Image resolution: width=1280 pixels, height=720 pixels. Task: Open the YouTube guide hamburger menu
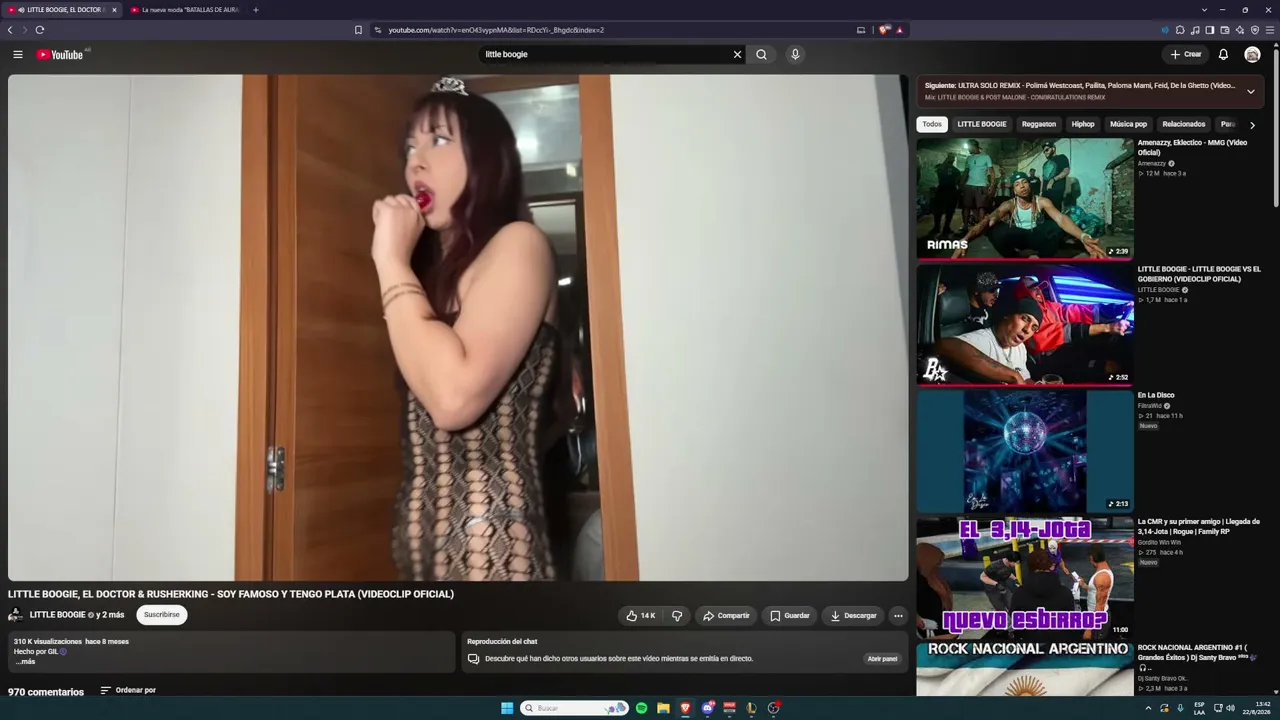point(17,54)
